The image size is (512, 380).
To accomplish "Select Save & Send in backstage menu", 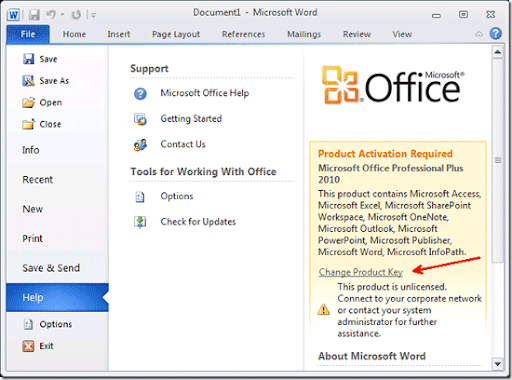I will coord(51,268).
